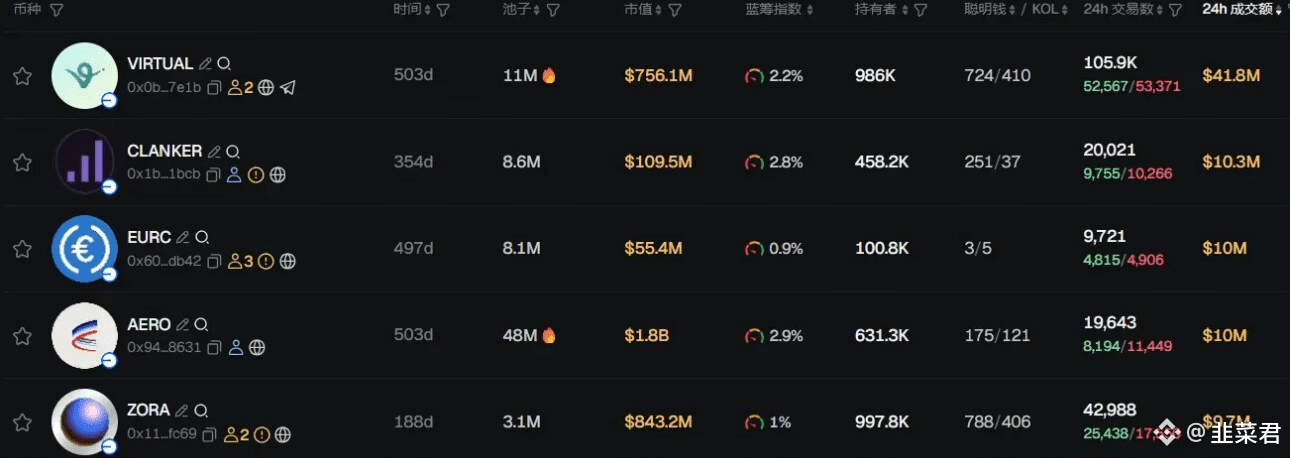
Task: Click the warning icon on the ZORA row
Action: pyautogui.click(x=262, y=435)
